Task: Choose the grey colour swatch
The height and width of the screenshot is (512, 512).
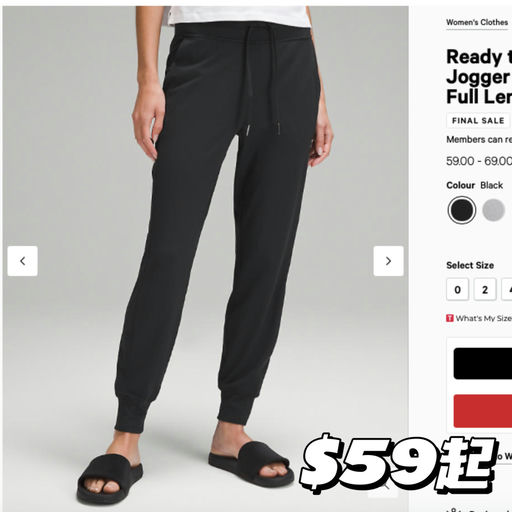Action: [x=493, y=210]
